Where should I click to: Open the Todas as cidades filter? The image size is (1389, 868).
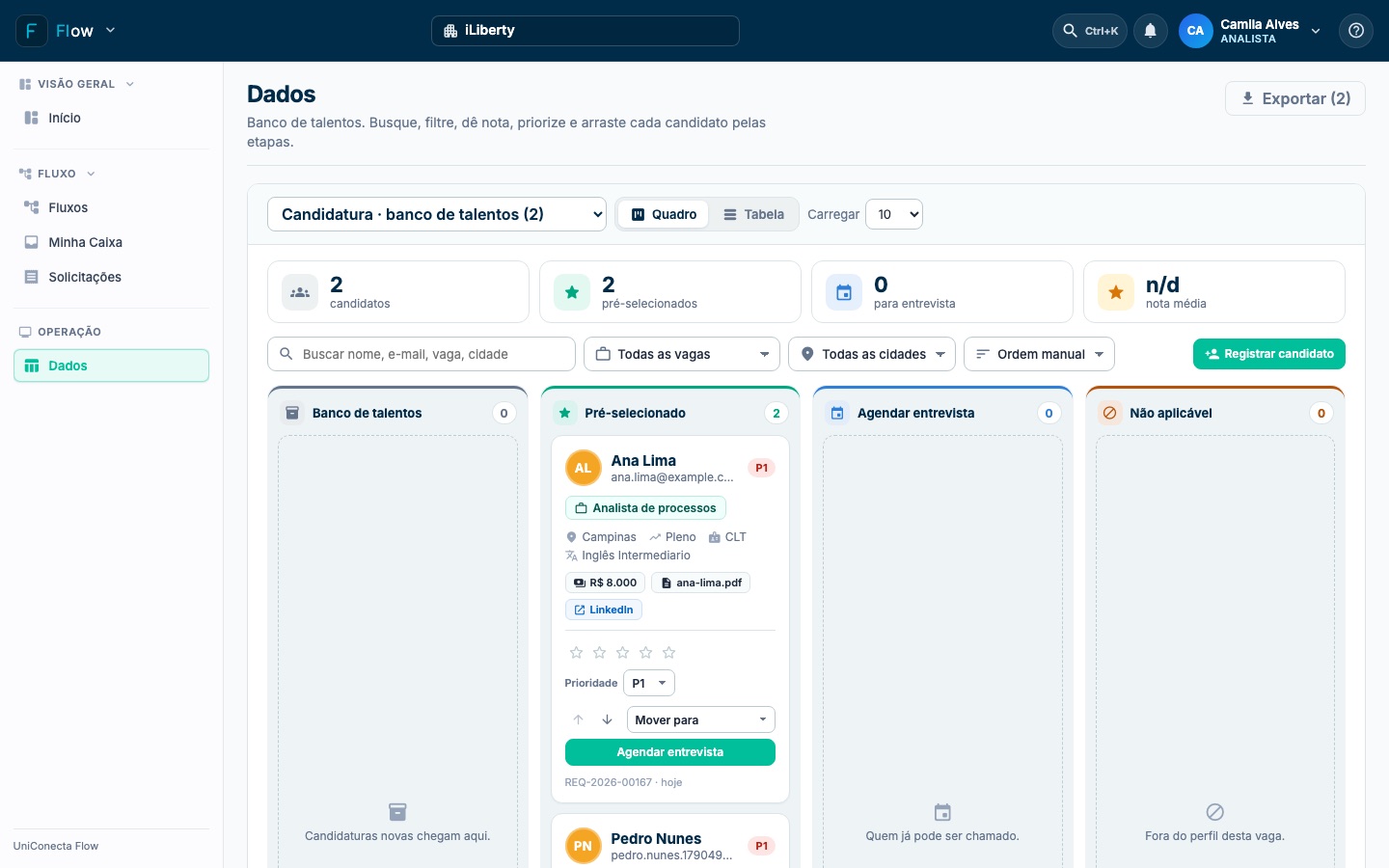coord(872,354)
